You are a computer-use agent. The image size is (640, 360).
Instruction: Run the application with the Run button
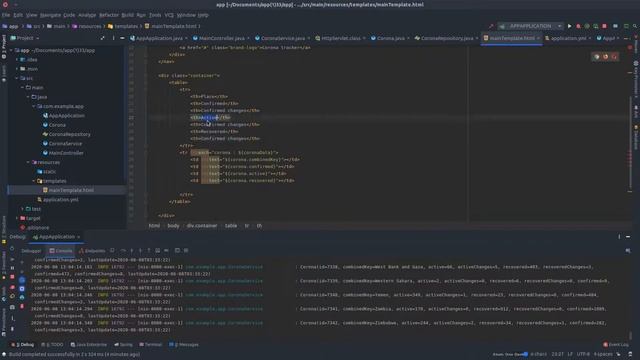[x=569, y=26]
